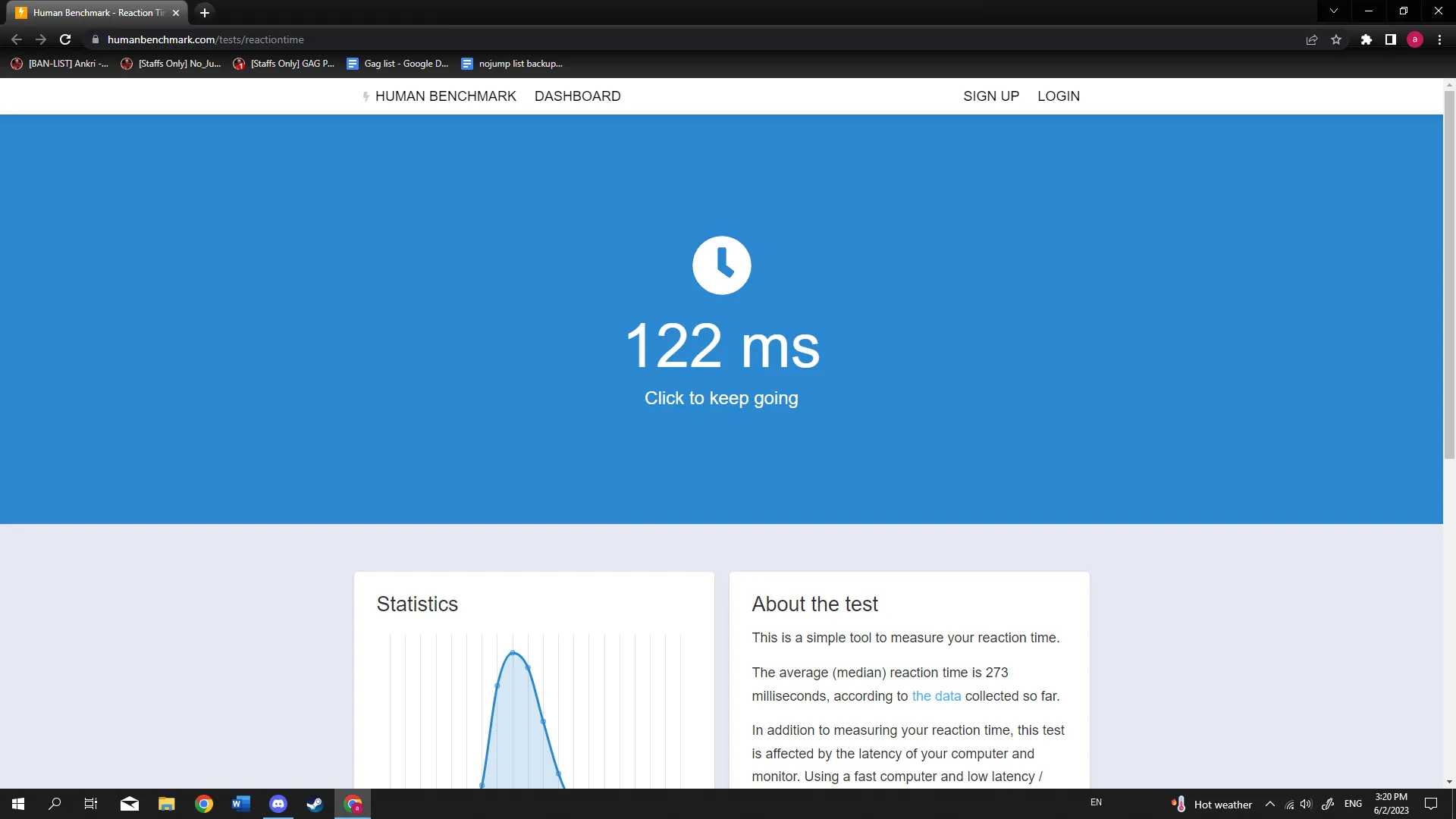Click the scrollbar down arrow
Viewport: 1456px width, 819px height.
[x=1449, y=782]
